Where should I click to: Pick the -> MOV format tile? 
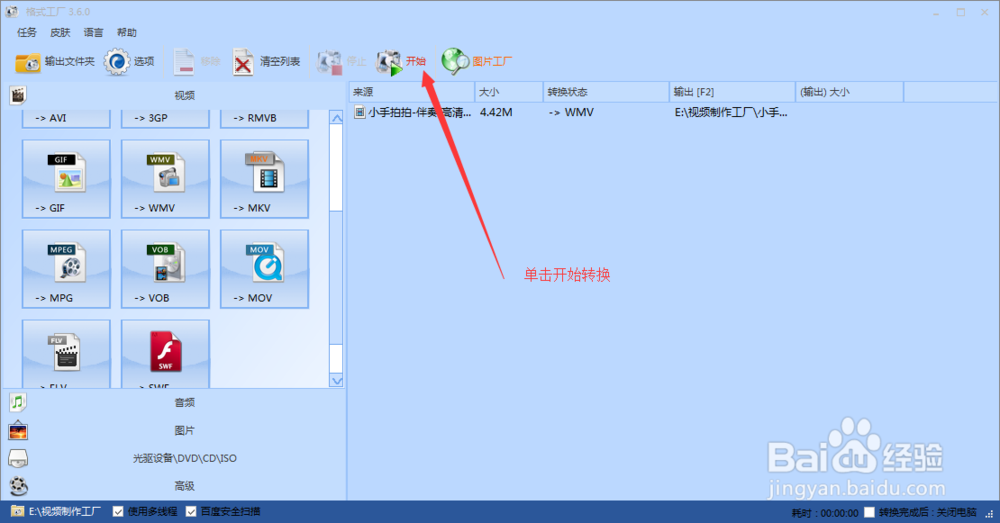(x=264, y=269)
